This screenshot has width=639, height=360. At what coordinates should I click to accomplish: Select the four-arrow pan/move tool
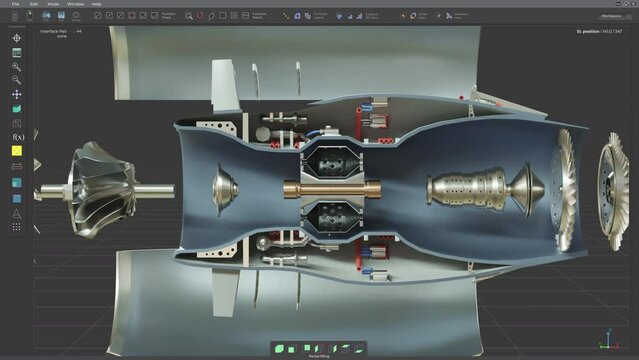click(17, 95)
